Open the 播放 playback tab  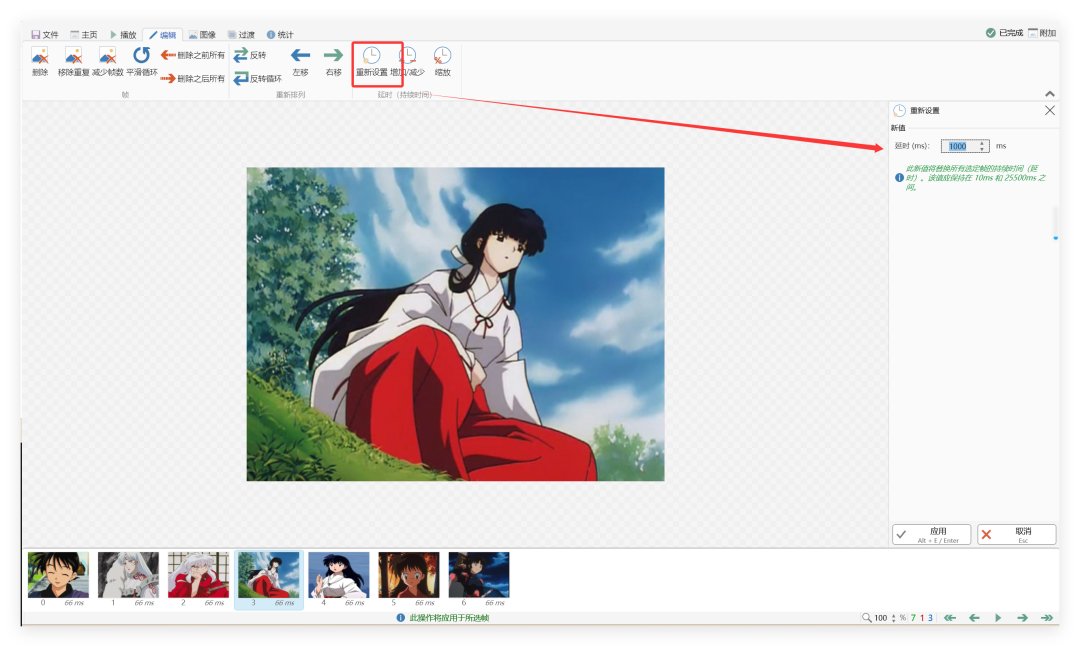(x=123, y=34)
